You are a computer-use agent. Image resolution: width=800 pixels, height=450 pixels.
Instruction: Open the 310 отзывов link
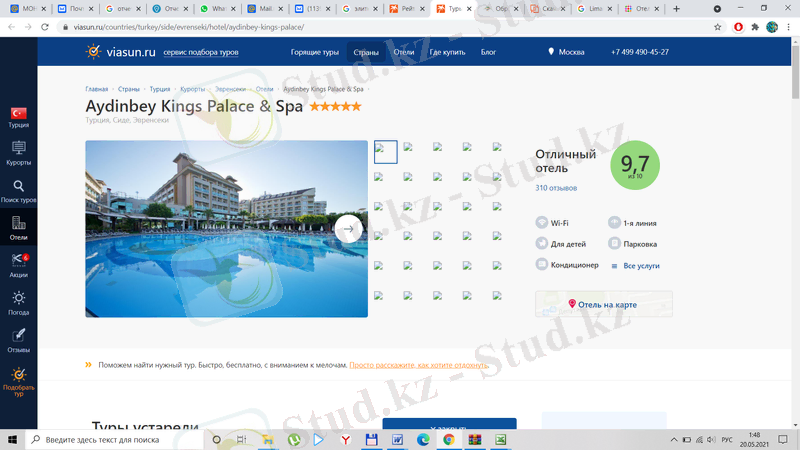pyautogui.click(x=556, y=188)
